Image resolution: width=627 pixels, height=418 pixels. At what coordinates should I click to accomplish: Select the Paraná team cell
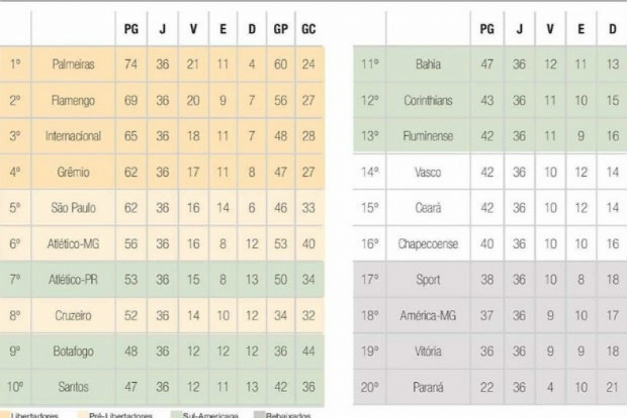pyautogui.click(x=428, y=387)
